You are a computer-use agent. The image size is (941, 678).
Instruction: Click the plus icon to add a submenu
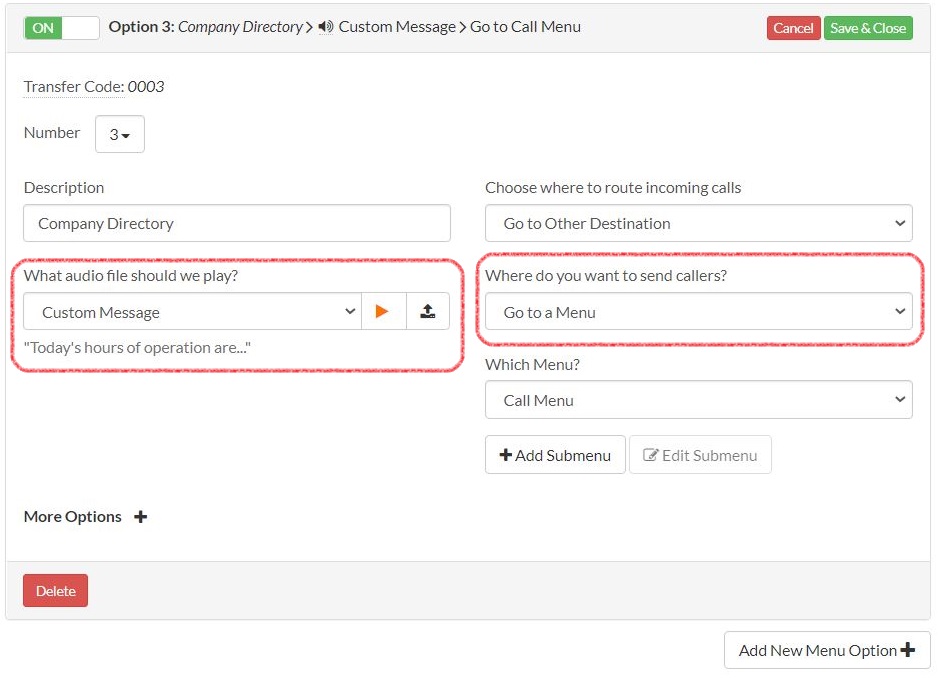[x=508, y=455]
